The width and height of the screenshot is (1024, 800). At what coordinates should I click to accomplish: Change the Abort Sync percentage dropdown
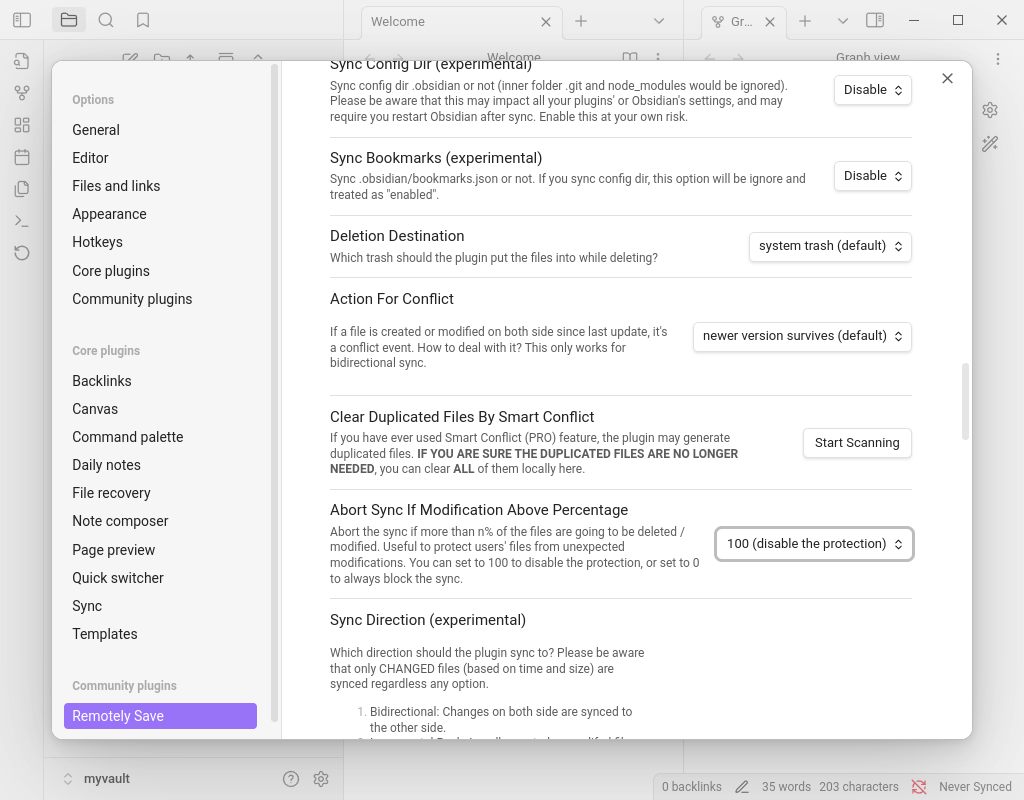814,544
